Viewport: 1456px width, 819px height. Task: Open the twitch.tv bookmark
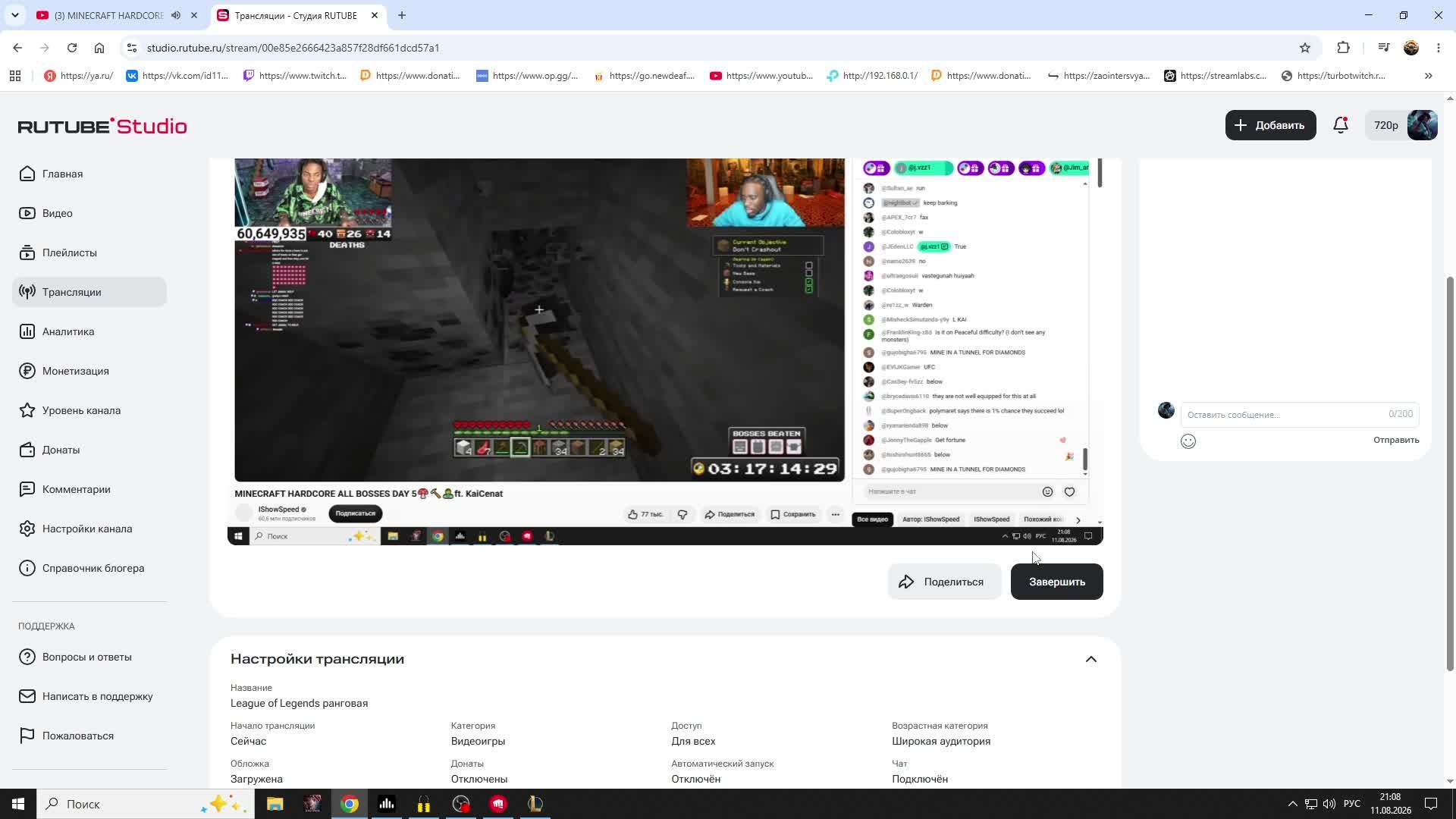coord(294,76)
